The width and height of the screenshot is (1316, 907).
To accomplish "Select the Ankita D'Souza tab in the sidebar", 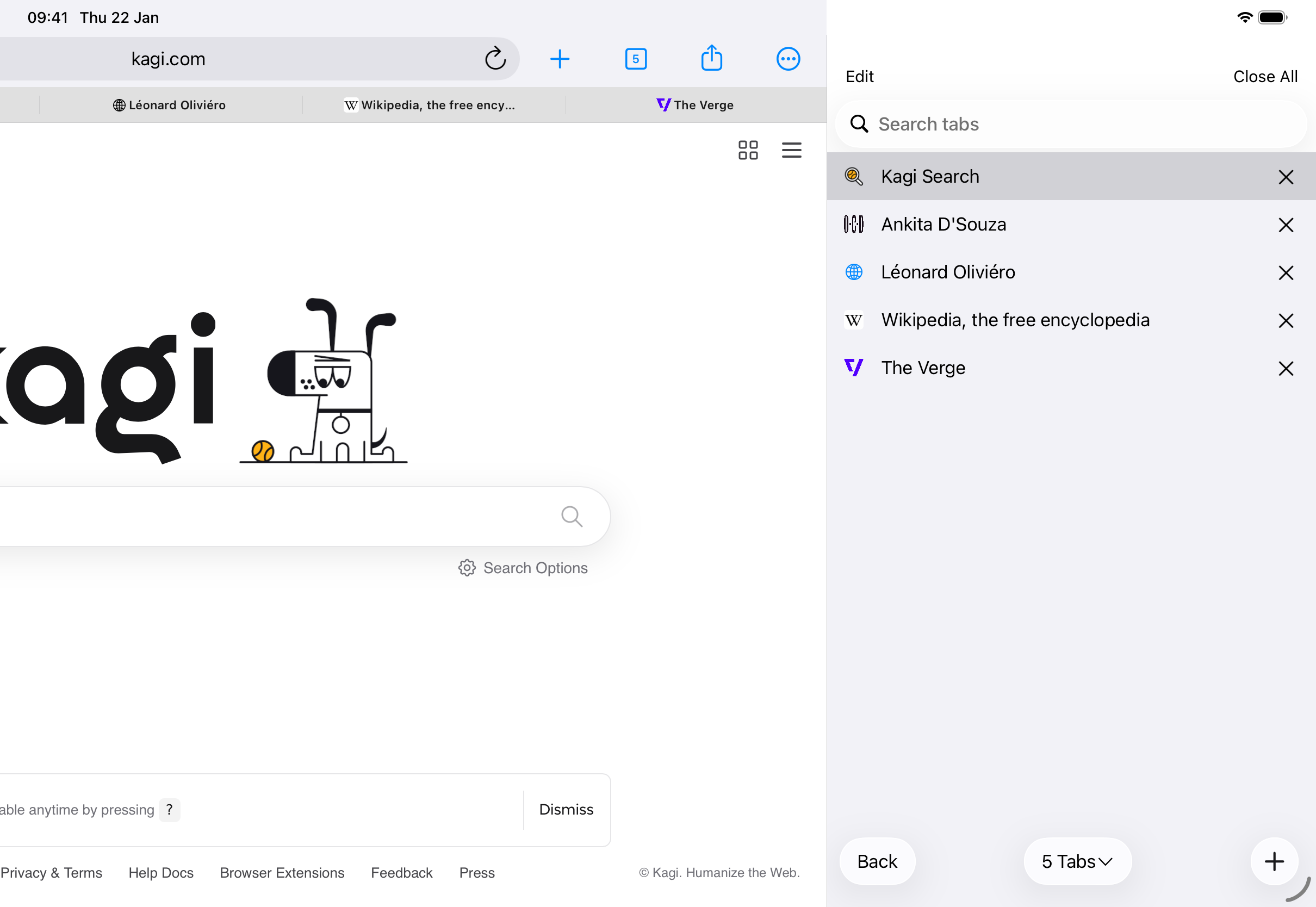I will point(943,224).
